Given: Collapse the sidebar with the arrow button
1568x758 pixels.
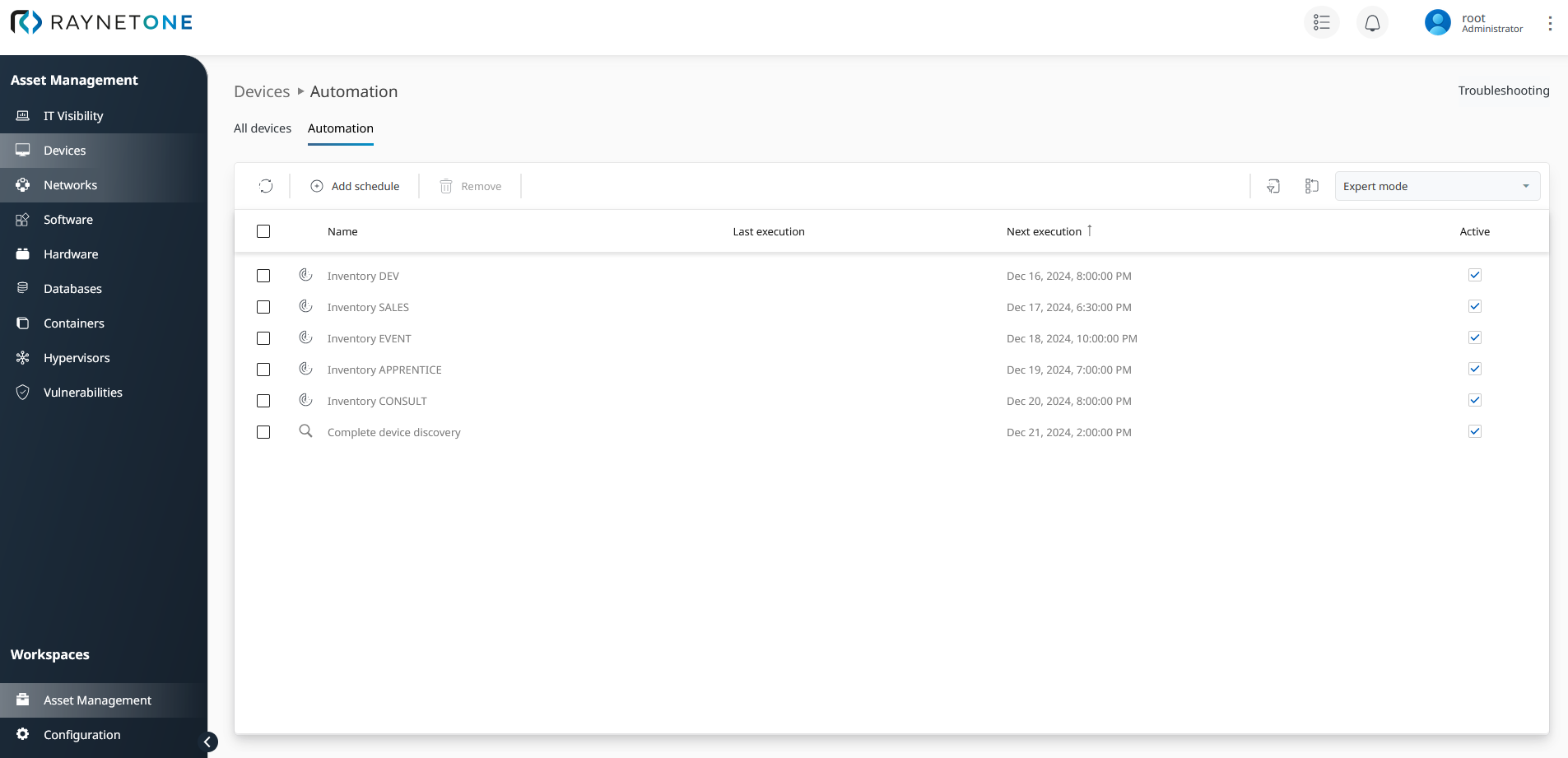Looking at the screenshot, I should tap(209, 742).
